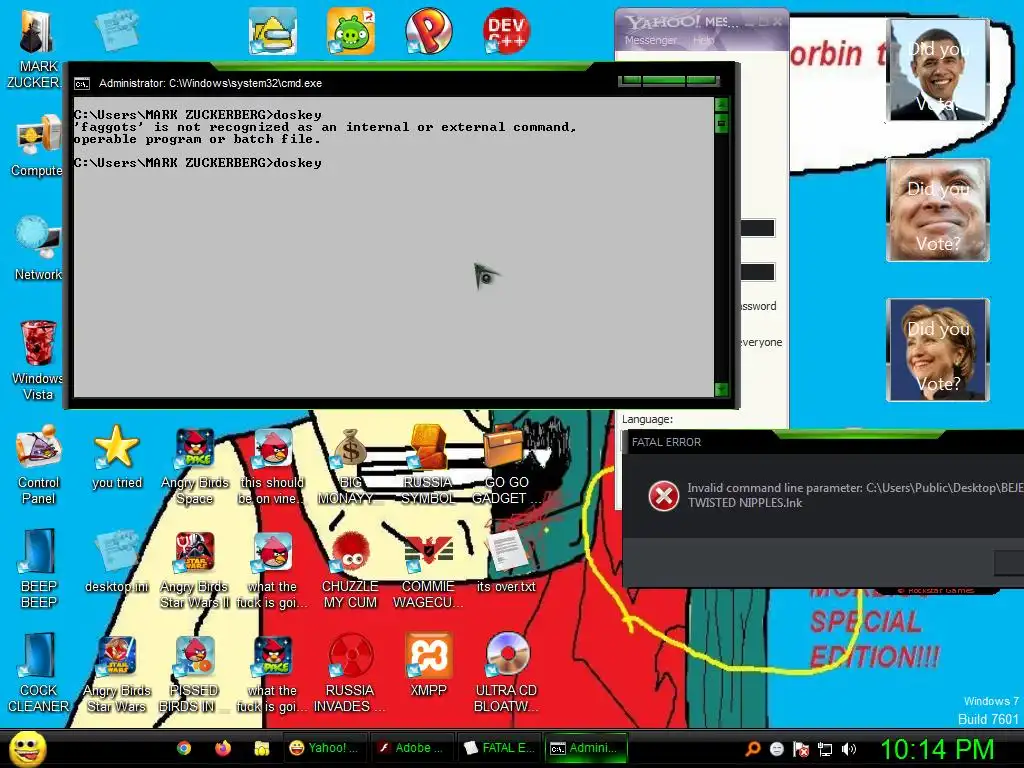Viewport: 1024px width, 768px height.
Task: Click the red X error icon in FATAL ERROR dialog
Action: click(664, 496)
